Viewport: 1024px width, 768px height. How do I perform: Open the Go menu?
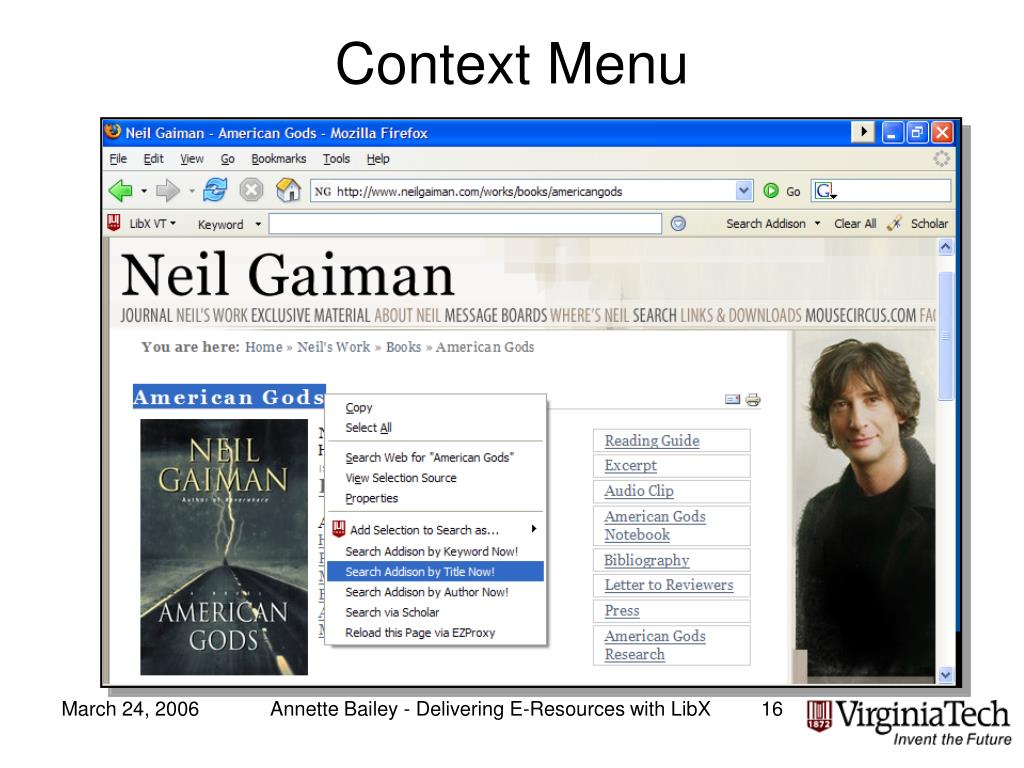click(x=227, y=159)
